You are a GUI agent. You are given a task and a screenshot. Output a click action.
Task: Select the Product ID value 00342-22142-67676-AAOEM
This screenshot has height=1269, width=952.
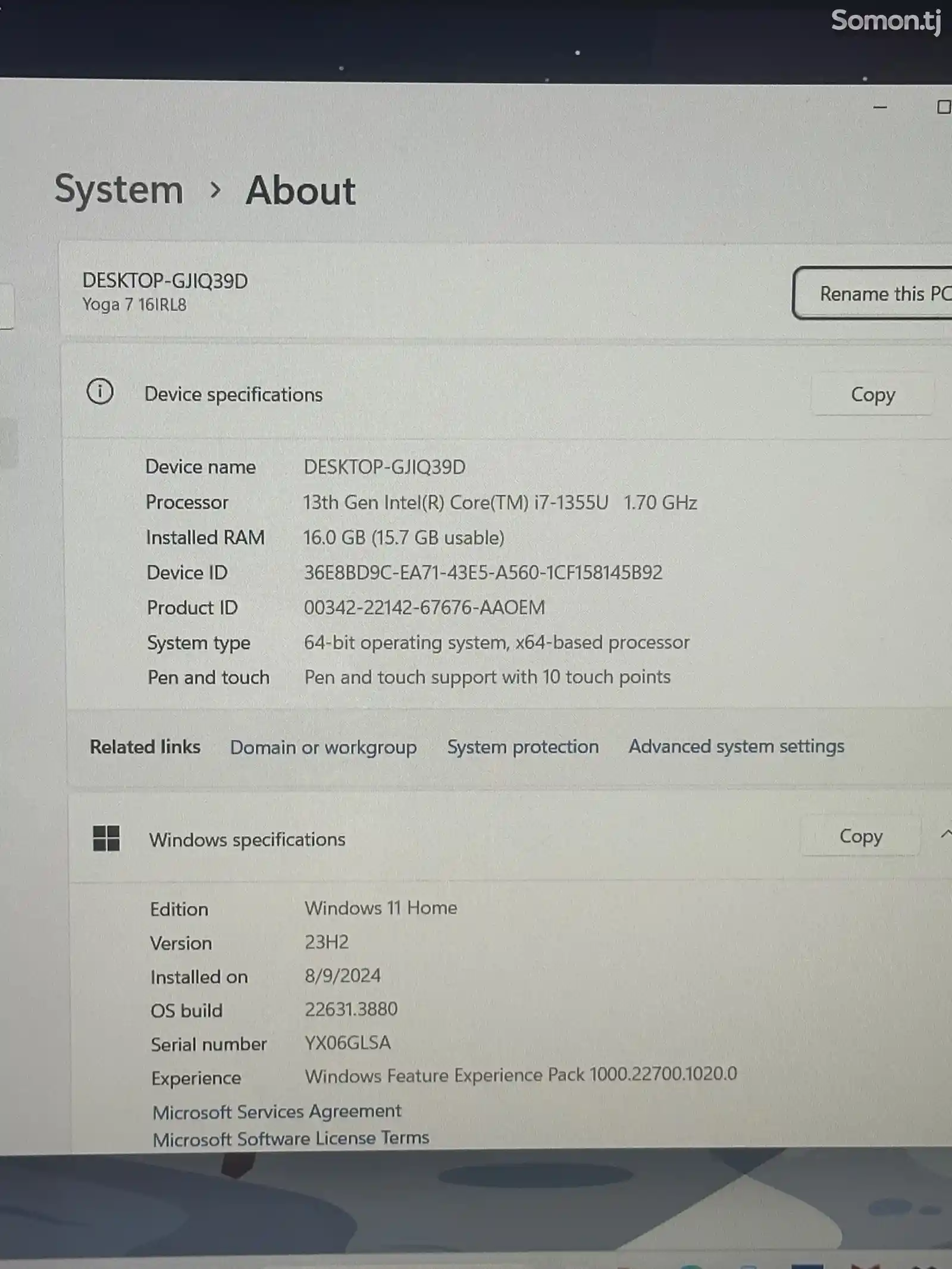pos(424,607)
